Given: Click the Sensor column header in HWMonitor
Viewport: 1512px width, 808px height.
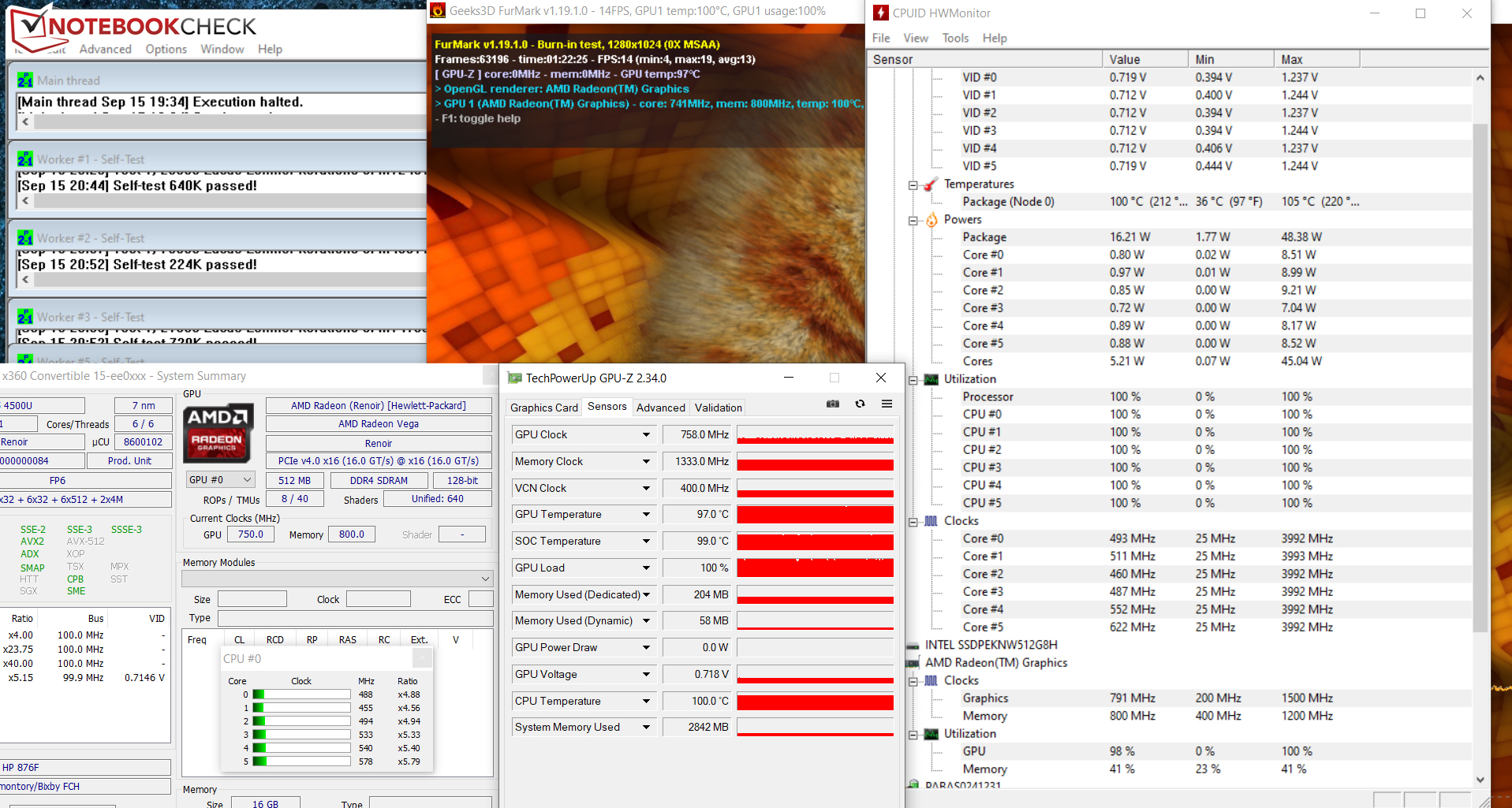Looking at the screenshot, I should pos(984,59).
